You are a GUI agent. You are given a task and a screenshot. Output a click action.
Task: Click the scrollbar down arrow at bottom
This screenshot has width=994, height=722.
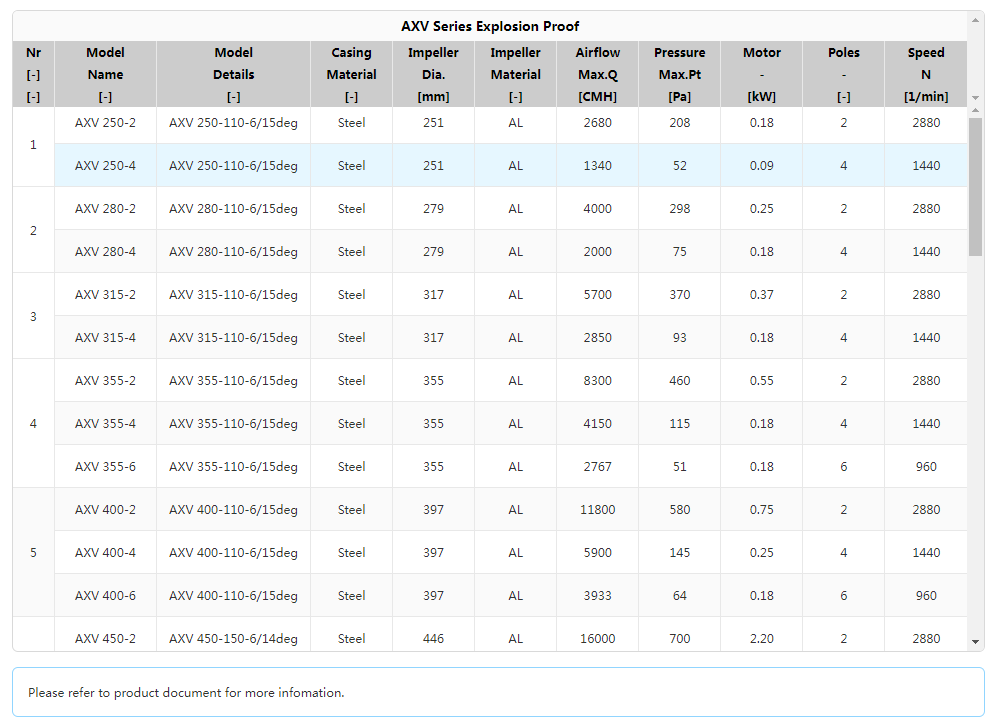pyautogui.click(x=976, y=641)
